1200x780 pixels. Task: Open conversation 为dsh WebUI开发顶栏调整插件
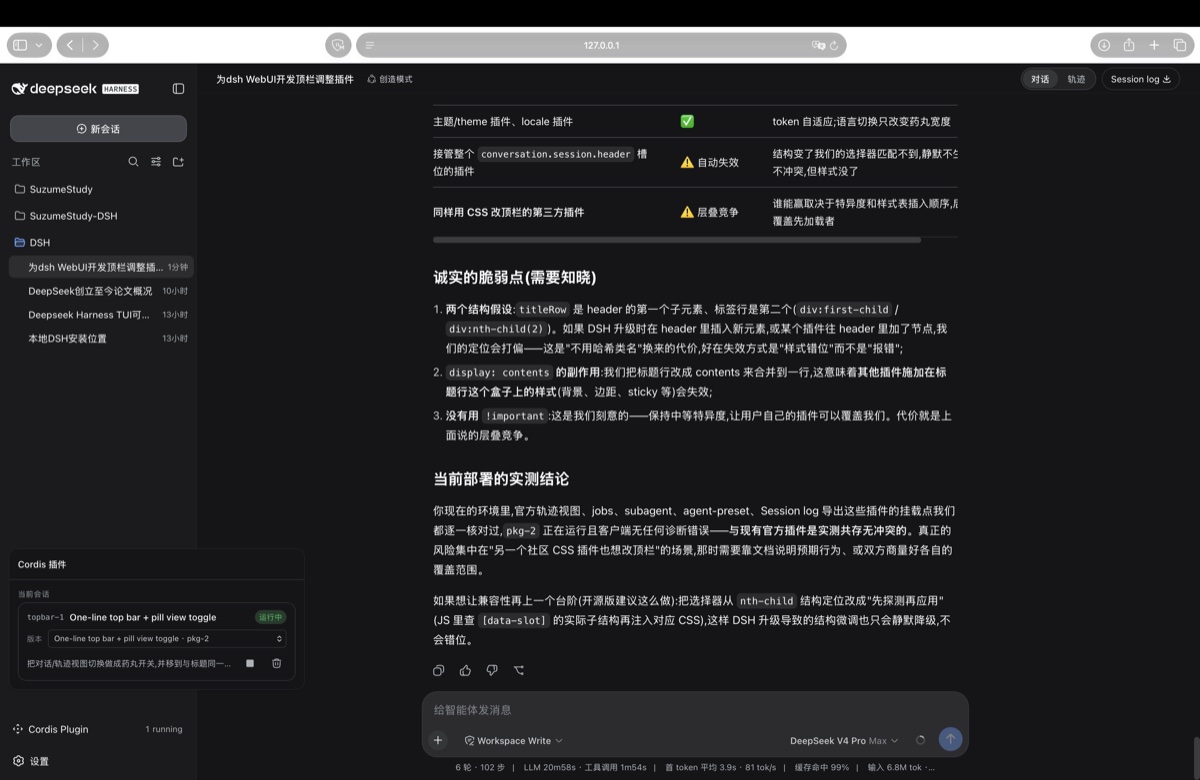coord(101,267)
